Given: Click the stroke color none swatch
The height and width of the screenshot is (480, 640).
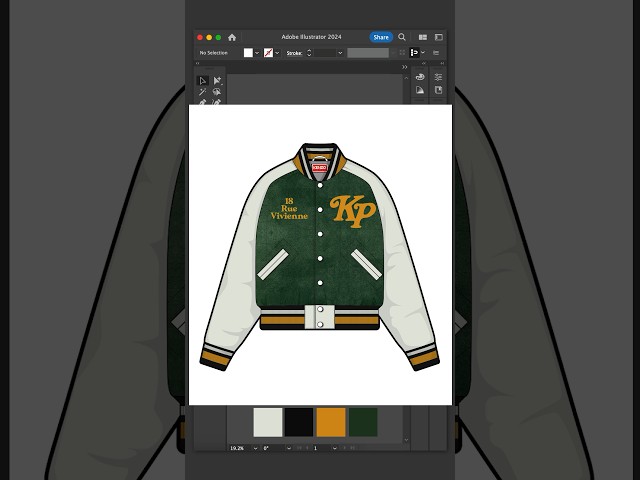Looking at the screenshot, I should [x=268, y=53].
